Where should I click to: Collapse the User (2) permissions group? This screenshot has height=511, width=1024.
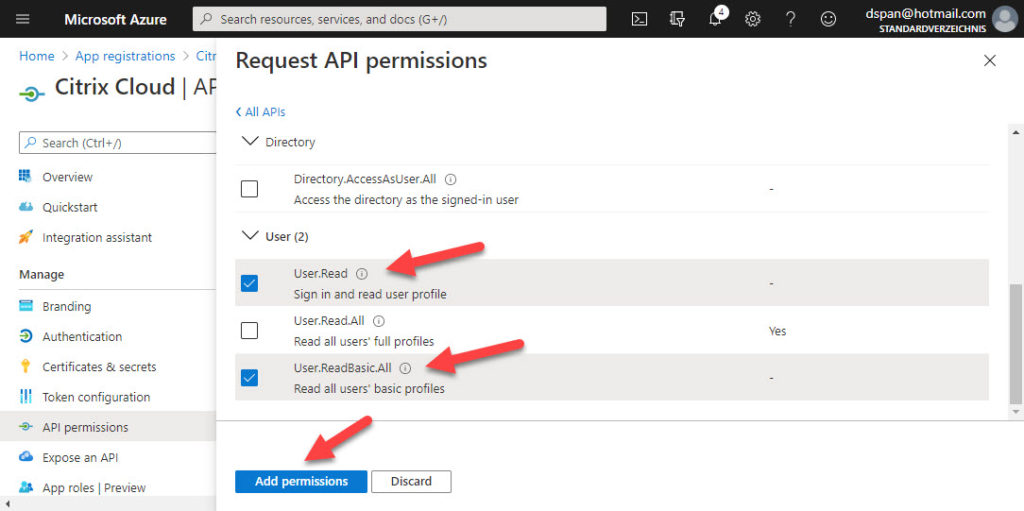pyautogui.click(x=249, y=236)
